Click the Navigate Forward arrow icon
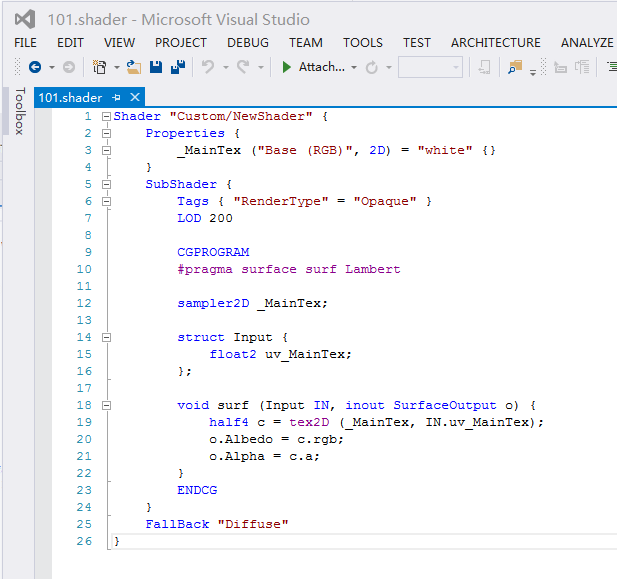The width and height of the screenshot is (617, 579). (68, 67)
